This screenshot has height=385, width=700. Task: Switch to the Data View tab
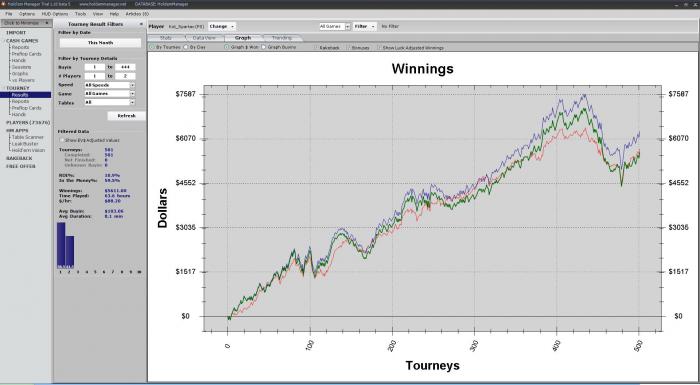(x=204, y=38)
